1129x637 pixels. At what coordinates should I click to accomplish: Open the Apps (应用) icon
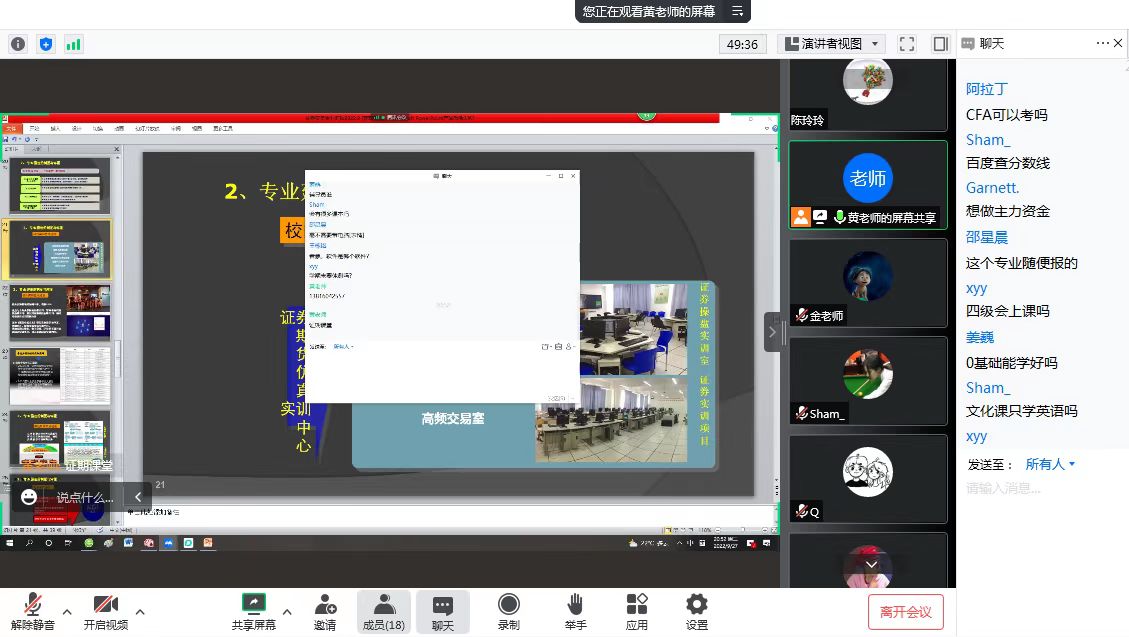click(x=637, y=611)
